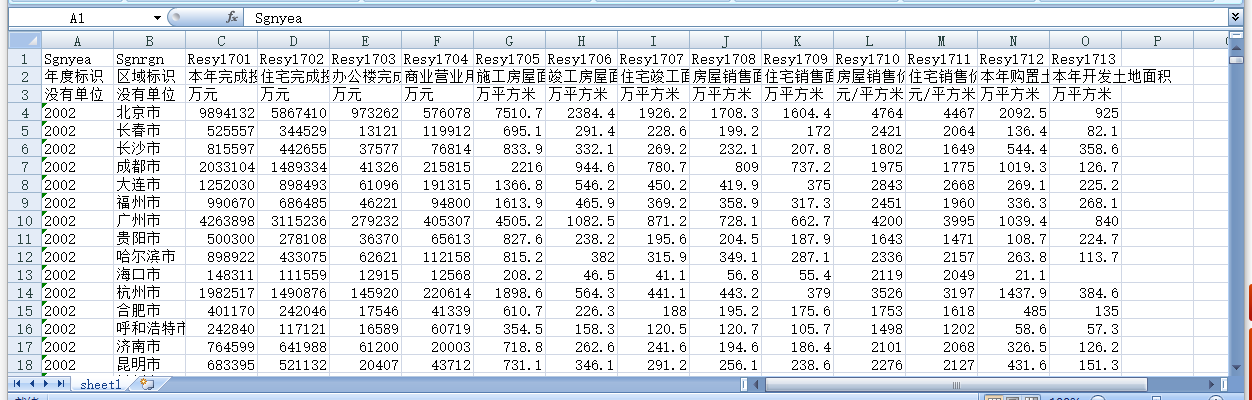Switch to the sheet1 tab

click(x=101, y=384)
